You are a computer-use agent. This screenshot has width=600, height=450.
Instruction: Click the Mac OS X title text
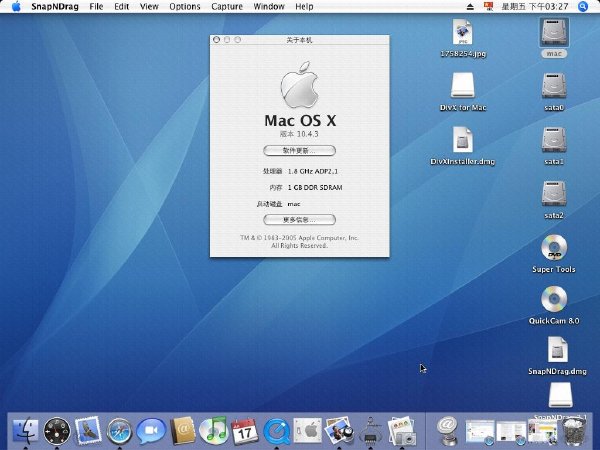300,121
